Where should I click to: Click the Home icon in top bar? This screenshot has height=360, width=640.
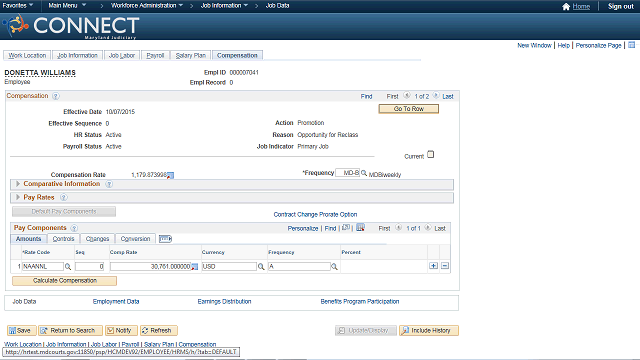pos(566,7)
